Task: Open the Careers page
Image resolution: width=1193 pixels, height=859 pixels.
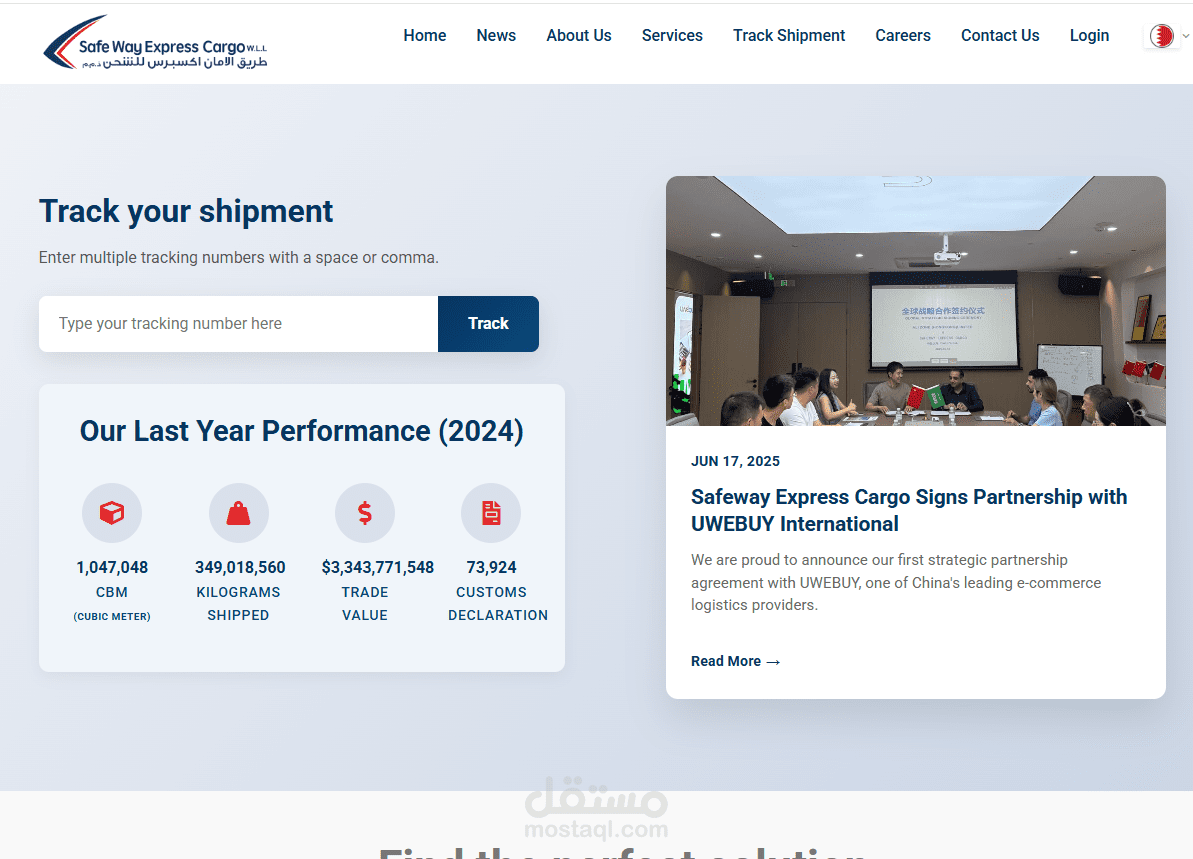Action: tap(903, 36)
